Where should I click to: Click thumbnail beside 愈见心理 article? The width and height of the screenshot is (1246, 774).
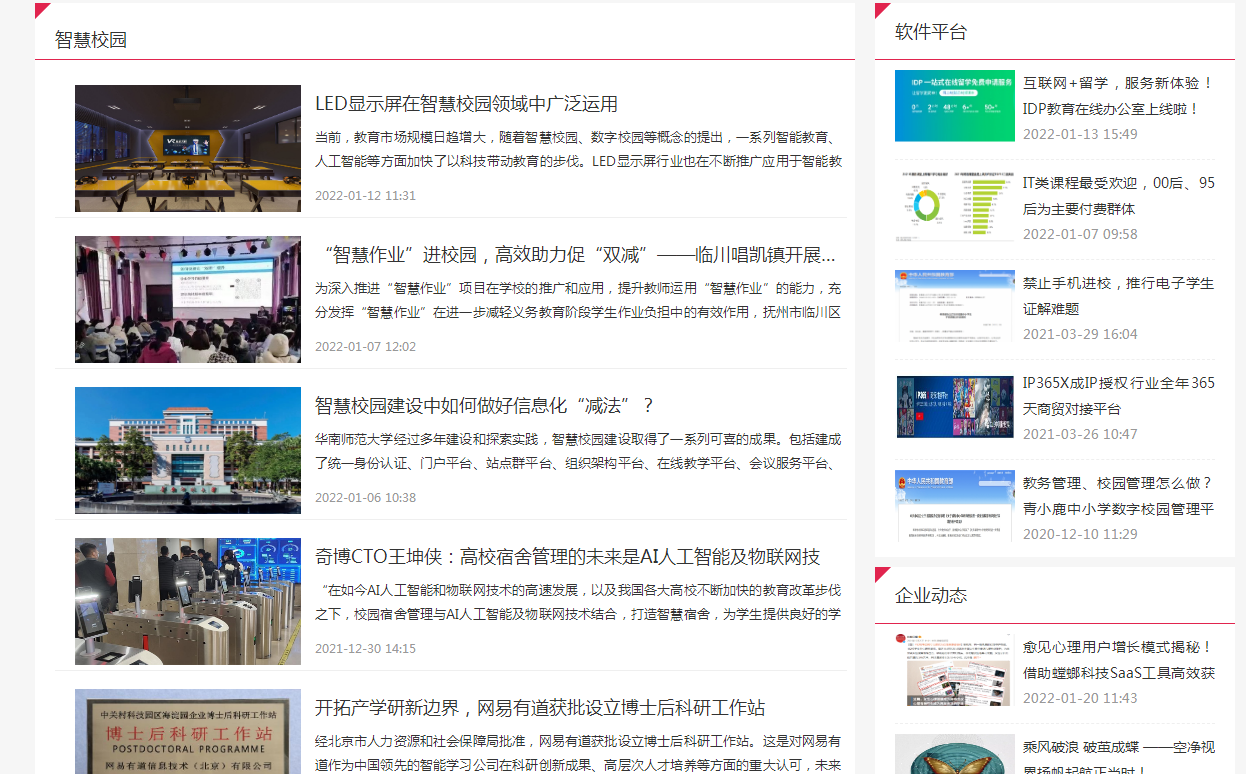954,670
